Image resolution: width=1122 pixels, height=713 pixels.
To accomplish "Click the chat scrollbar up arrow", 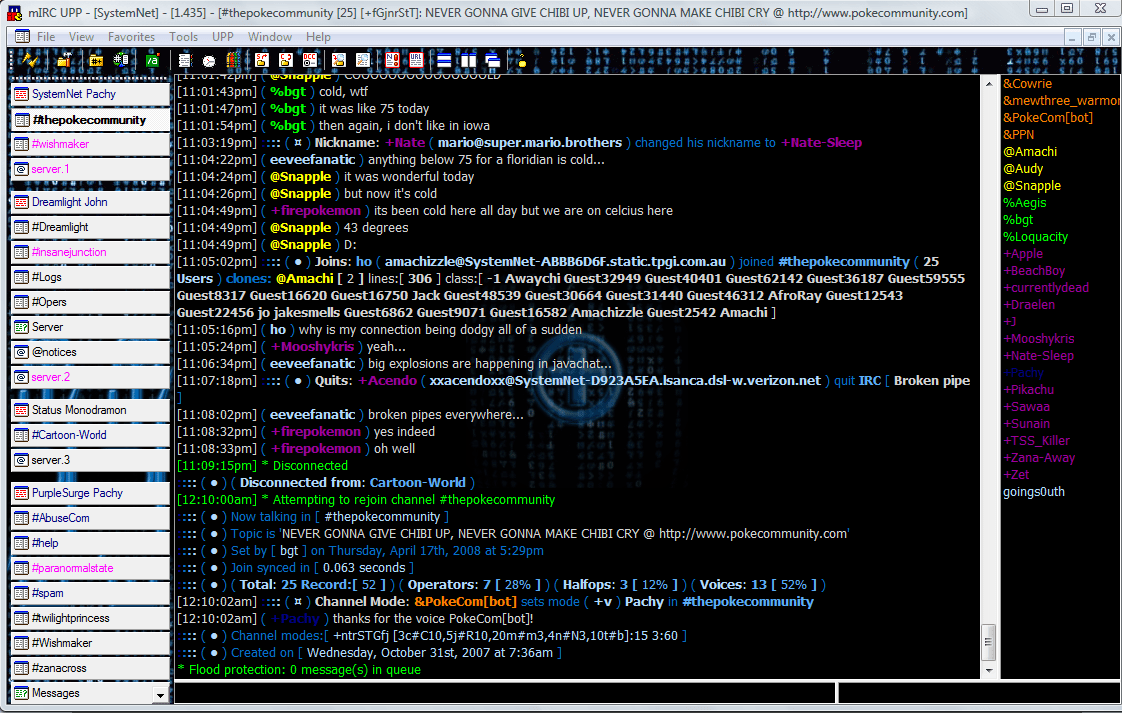I will point(989,84).
